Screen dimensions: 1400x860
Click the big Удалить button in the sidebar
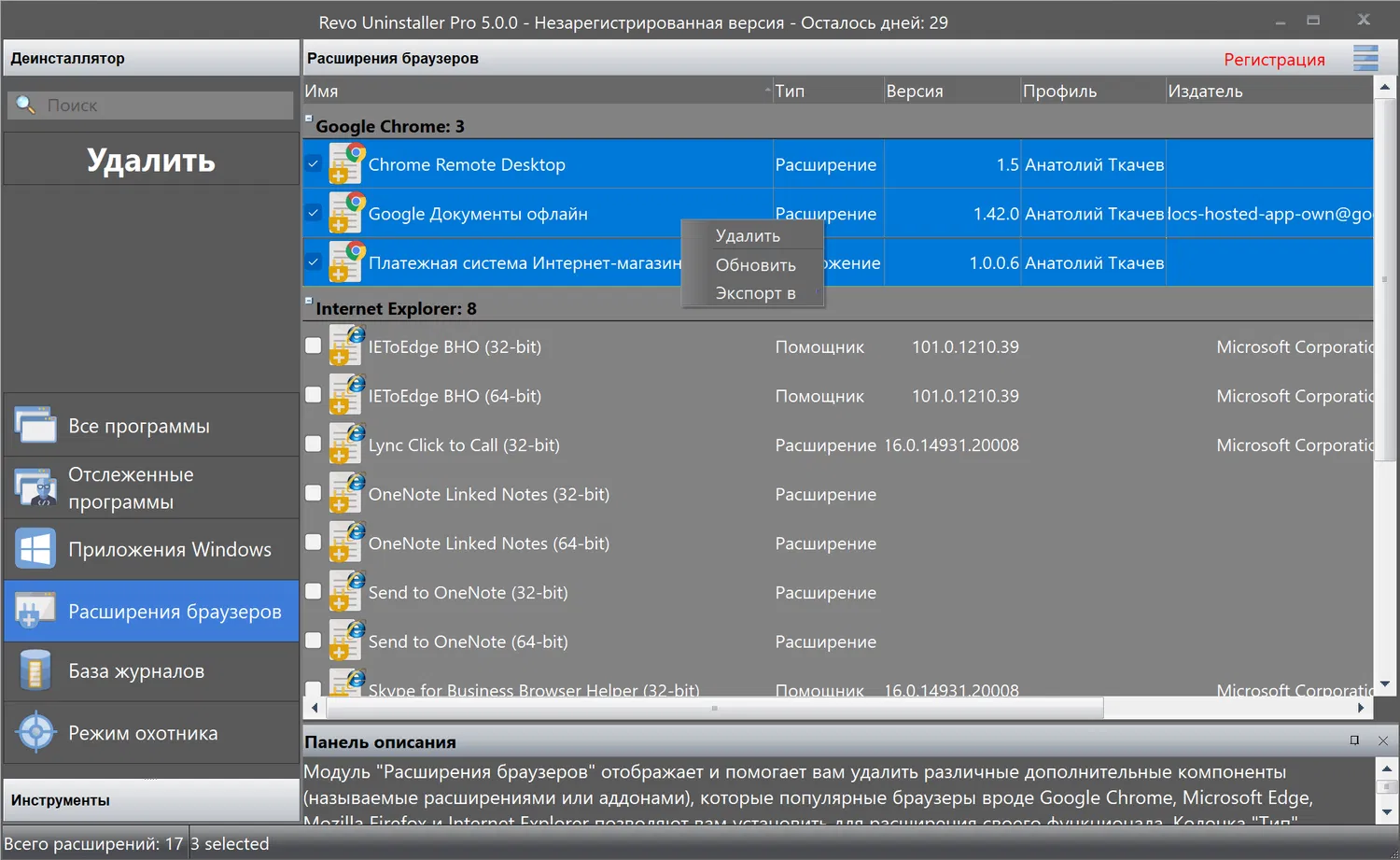pos(151,160)
